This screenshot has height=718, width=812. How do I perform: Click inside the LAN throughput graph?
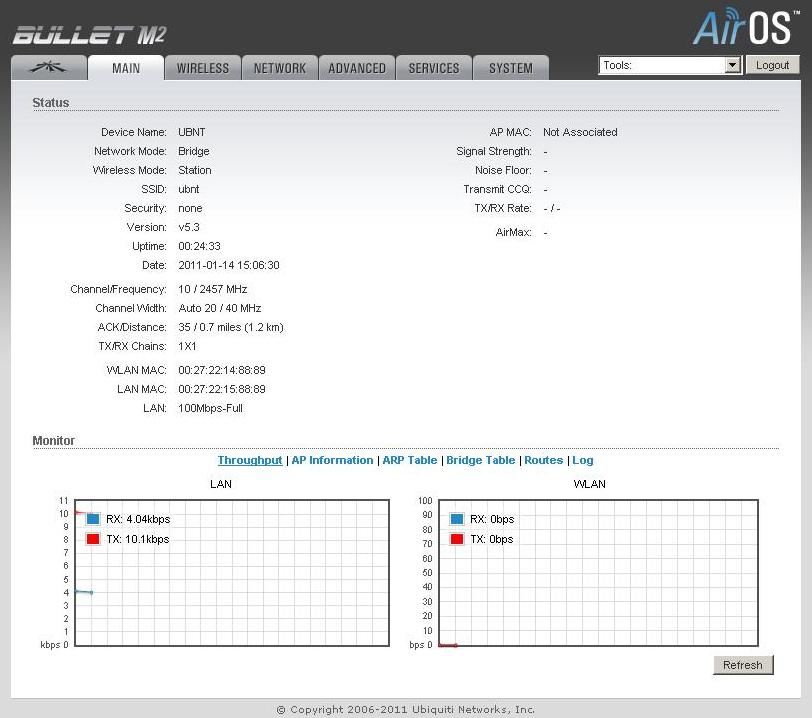click(x=232, y=573)
